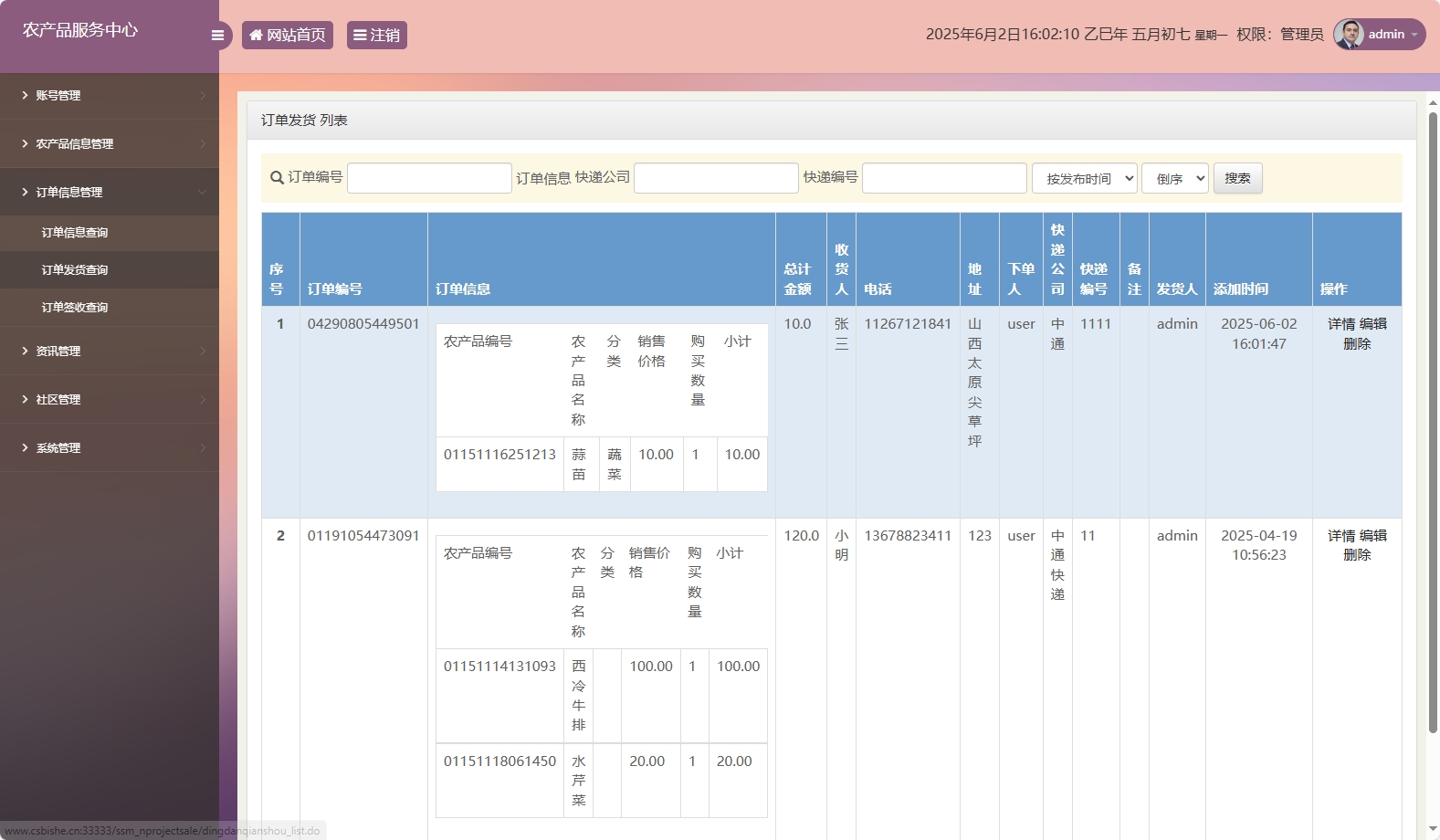The image size is (1440, 840).
Task: Open 网站首页 home button
Action: pyautogui.click(x=288, y=36)
